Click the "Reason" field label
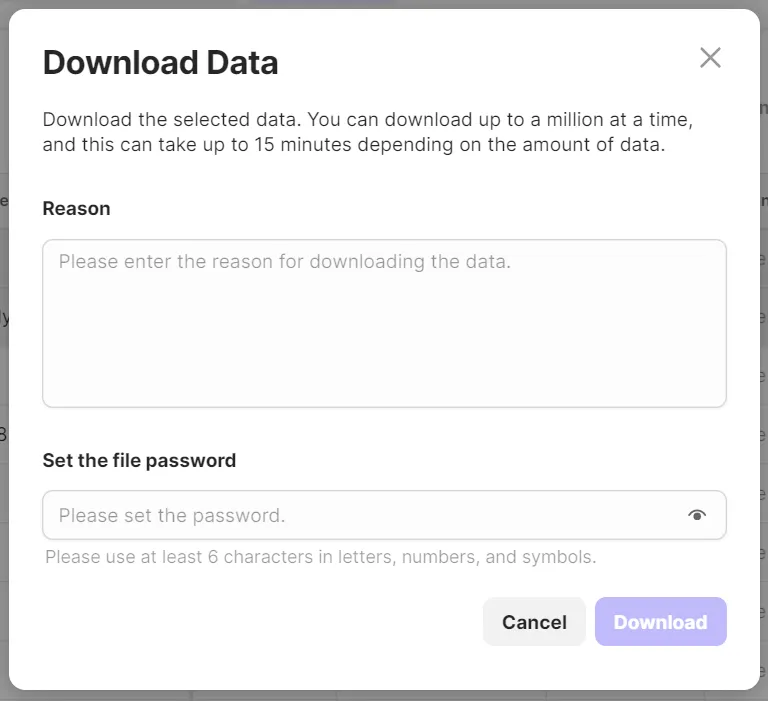The height and width of the screenshot is (701, 768). pyautogui.click(x=76, y=208)
